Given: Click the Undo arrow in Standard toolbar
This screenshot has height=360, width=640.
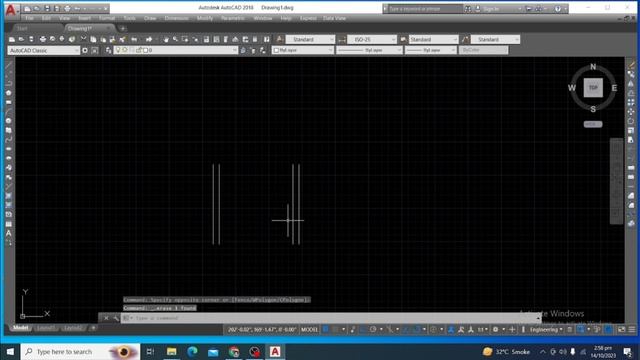Looking at the screenshot, I should point(134,39).
